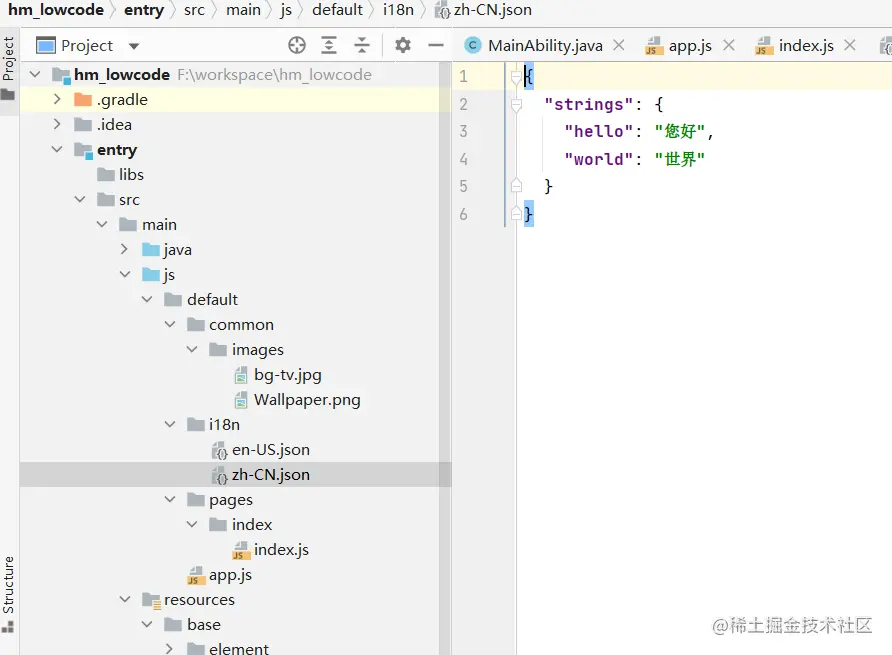Click the "hello" key in editor

[599, 131]
